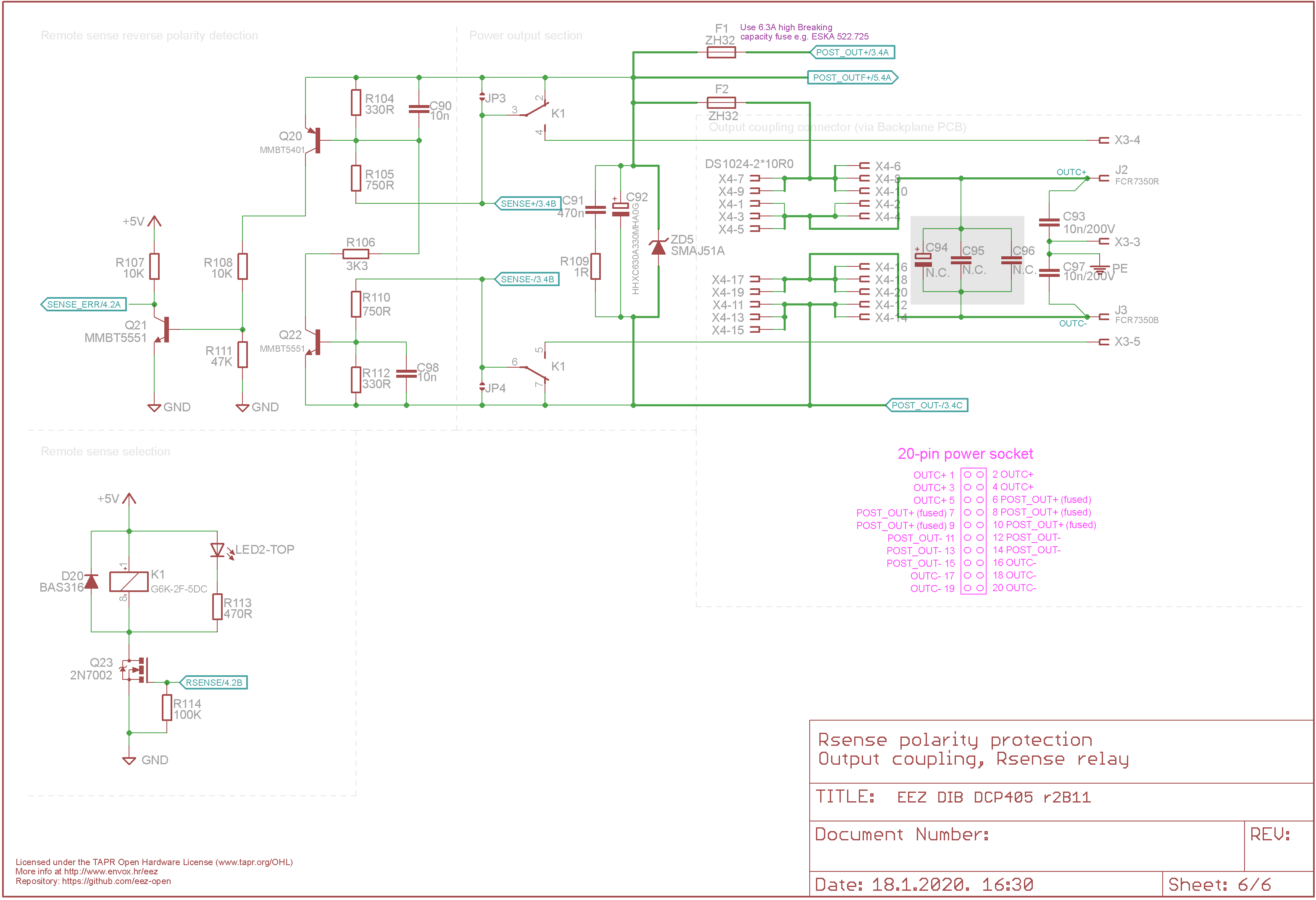Click the '20-pin power socket' heading

965,454
